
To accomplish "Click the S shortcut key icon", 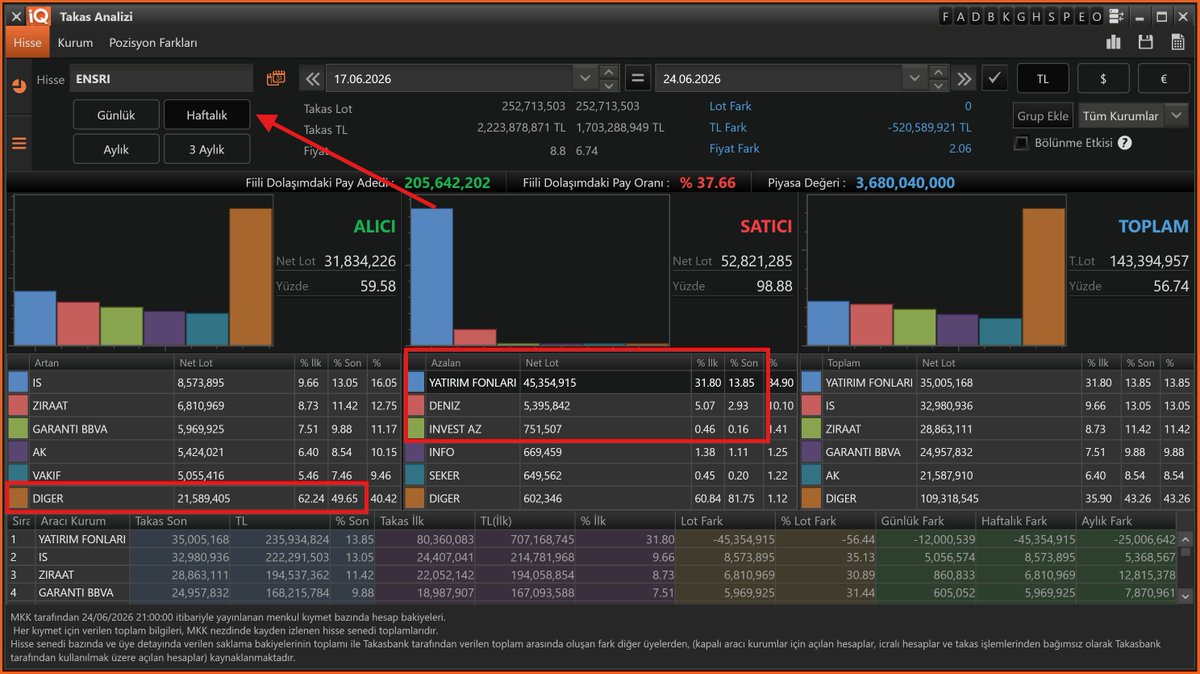I will coord(1051,17).
